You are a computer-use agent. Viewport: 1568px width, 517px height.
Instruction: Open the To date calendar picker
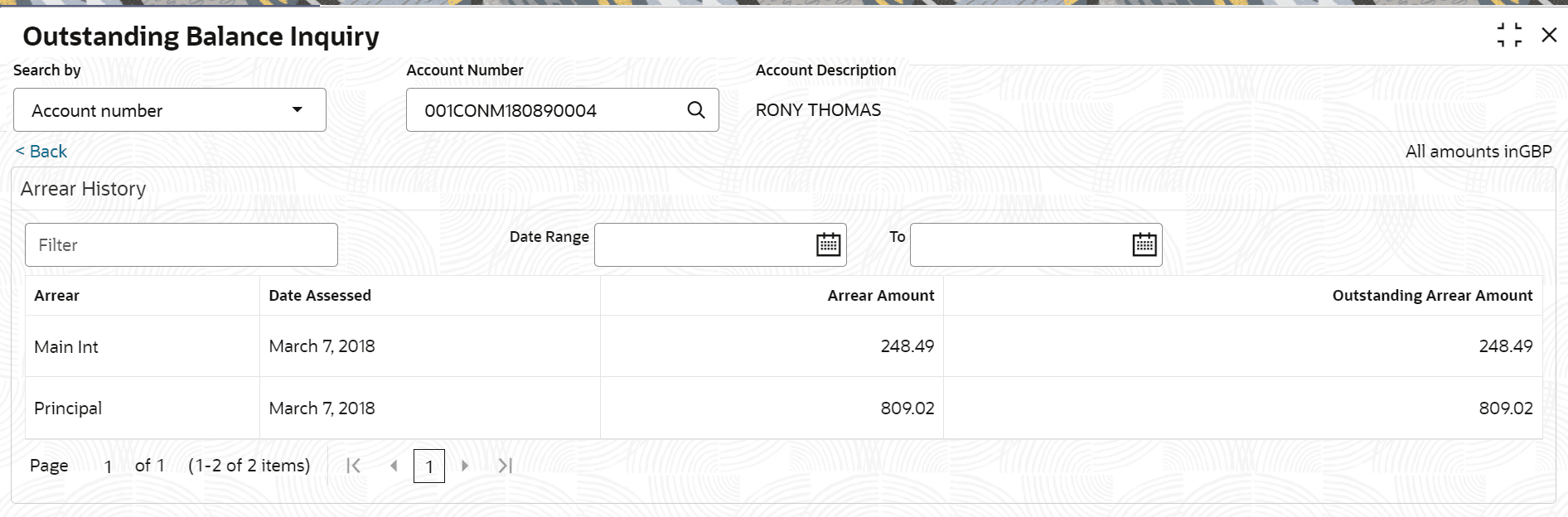coord(1144,244)
